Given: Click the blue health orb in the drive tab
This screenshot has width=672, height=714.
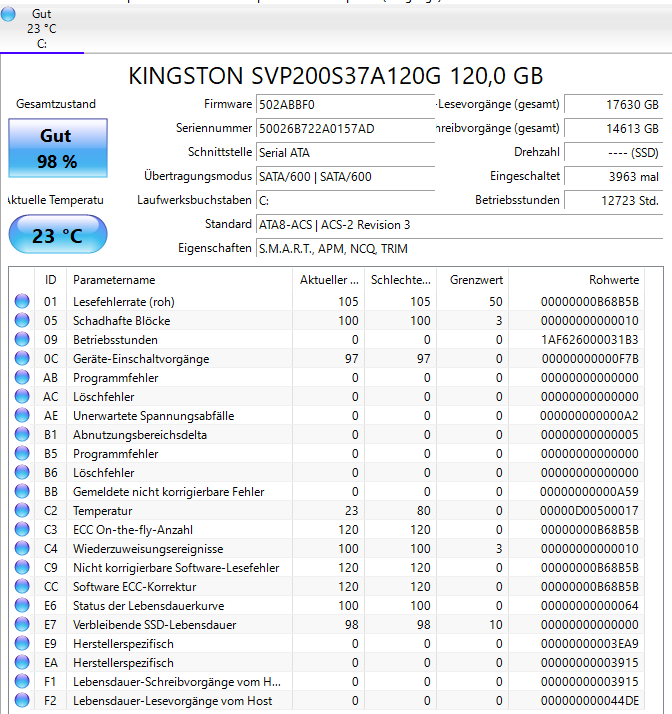Looking at the screenshot, I should click(x=8, y=14).
